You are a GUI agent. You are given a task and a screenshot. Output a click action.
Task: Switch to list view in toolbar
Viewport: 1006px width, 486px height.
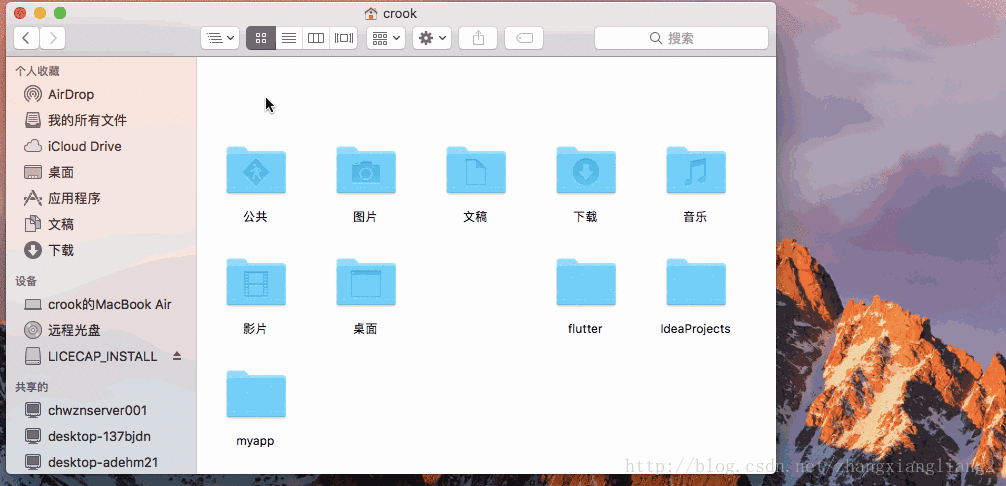[x=288, y=38]
